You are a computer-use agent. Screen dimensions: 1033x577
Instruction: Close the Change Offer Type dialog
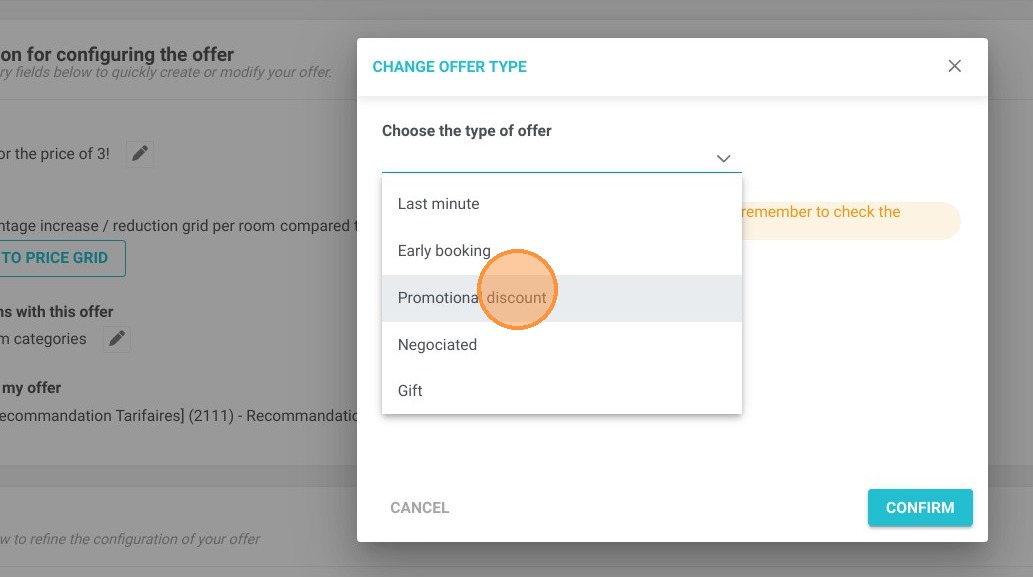tap(954, 66)
